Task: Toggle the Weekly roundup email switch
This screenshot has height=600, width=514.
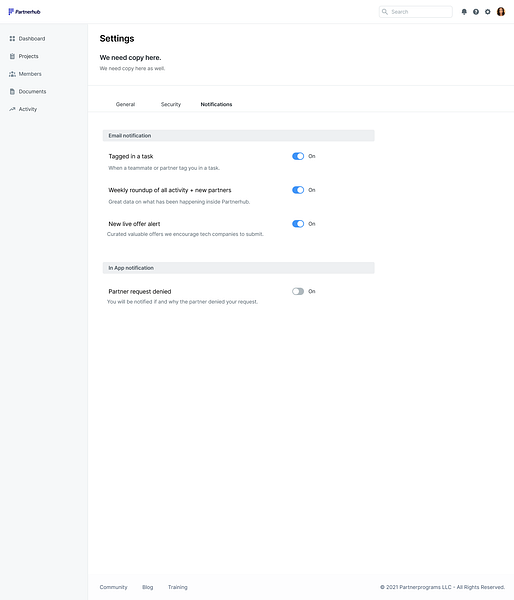Action: click(298, 190)
